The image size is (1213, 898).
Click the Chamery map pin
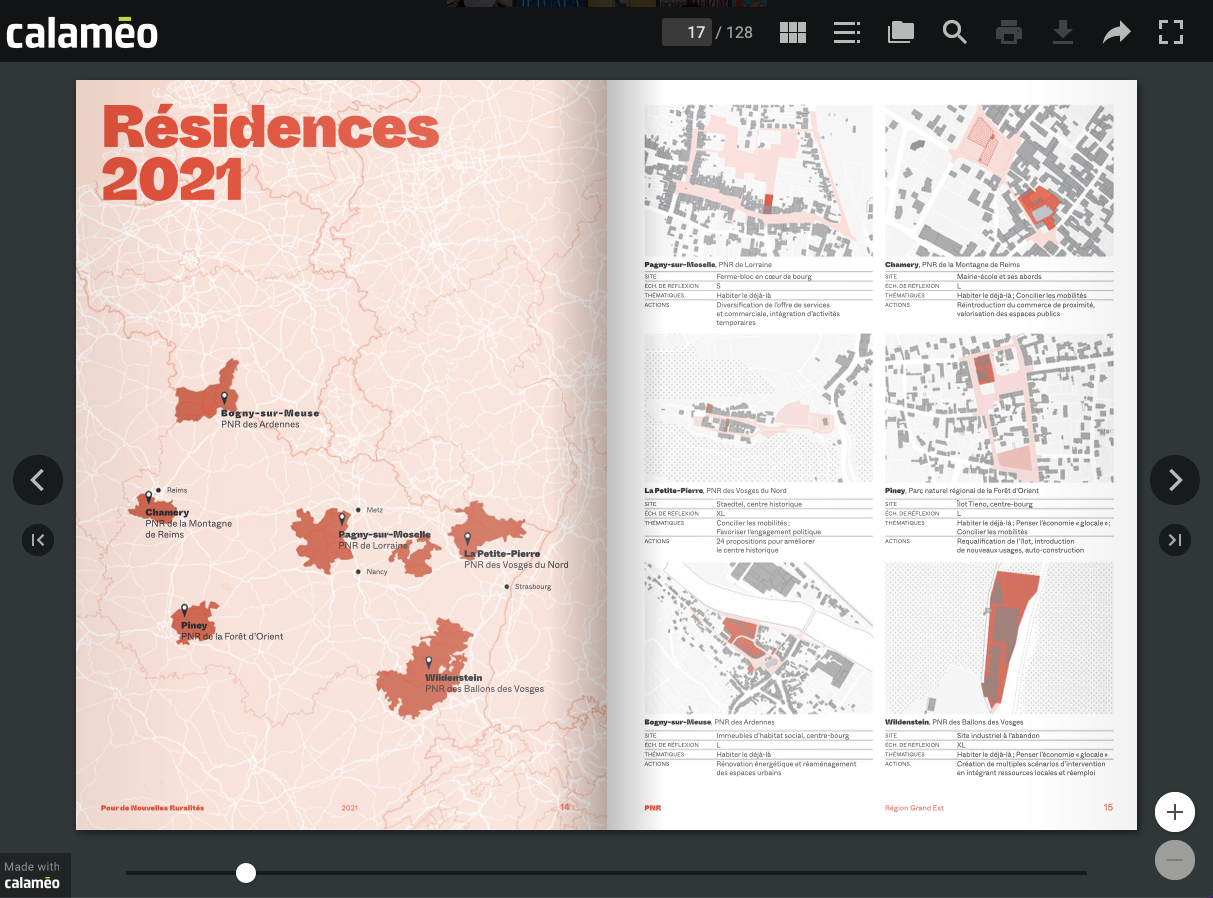coord(148,497)
